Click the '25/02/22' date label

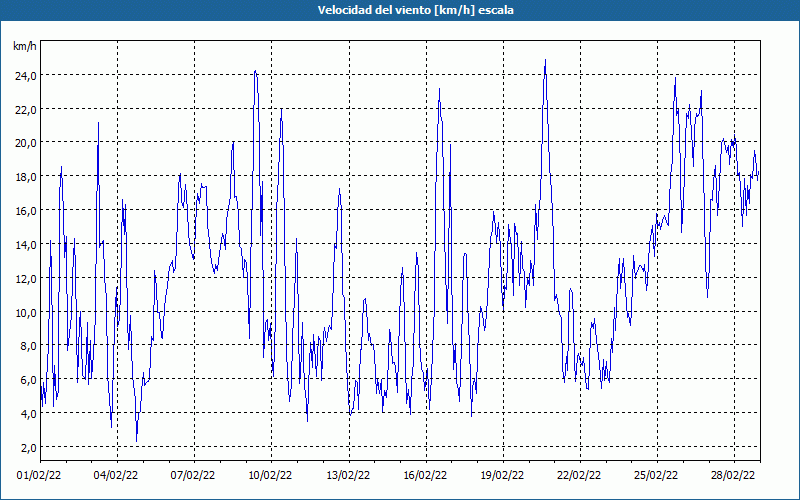pyautogui.click(x=657, y=475)
